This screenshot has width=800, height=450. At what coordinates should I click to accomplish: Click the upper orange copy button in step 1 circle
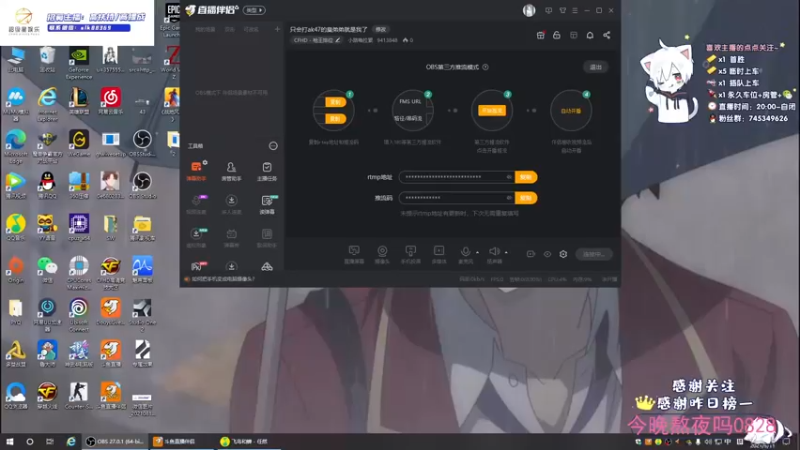pyautogui.click(x=335, y=102)
